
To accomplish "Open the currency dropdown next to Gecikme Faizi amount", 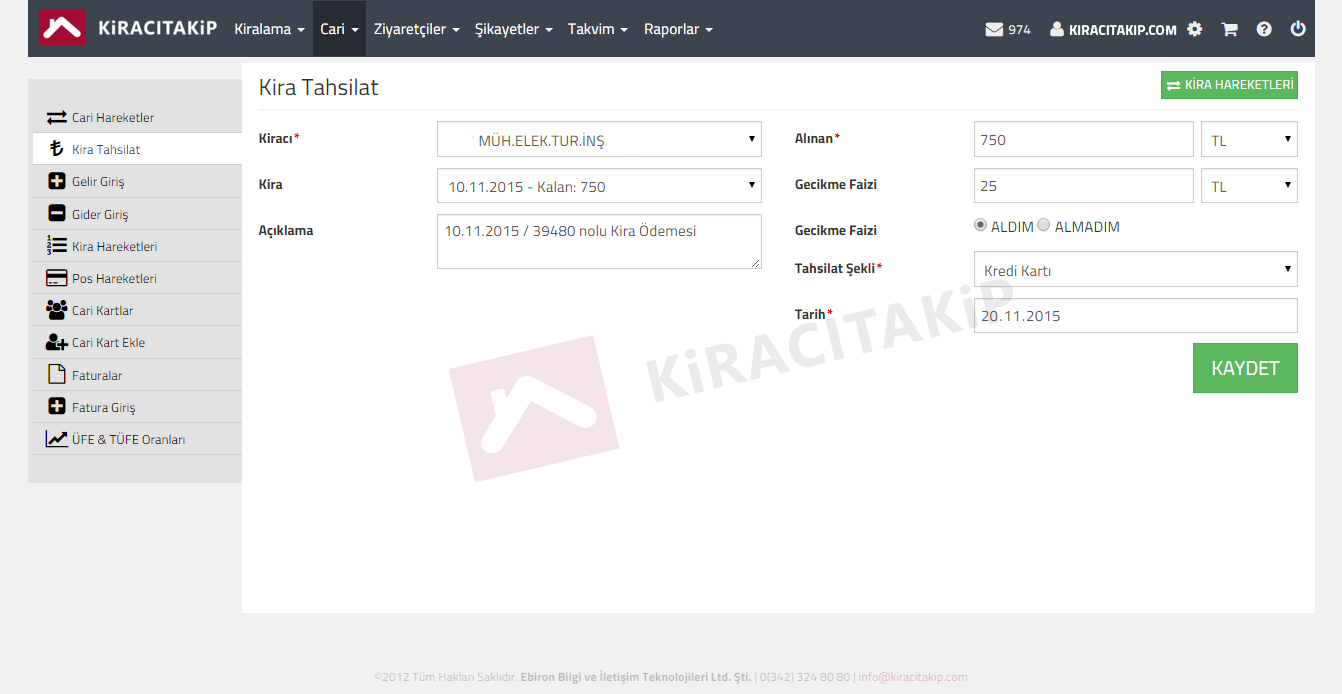I will pos(1249,186).
